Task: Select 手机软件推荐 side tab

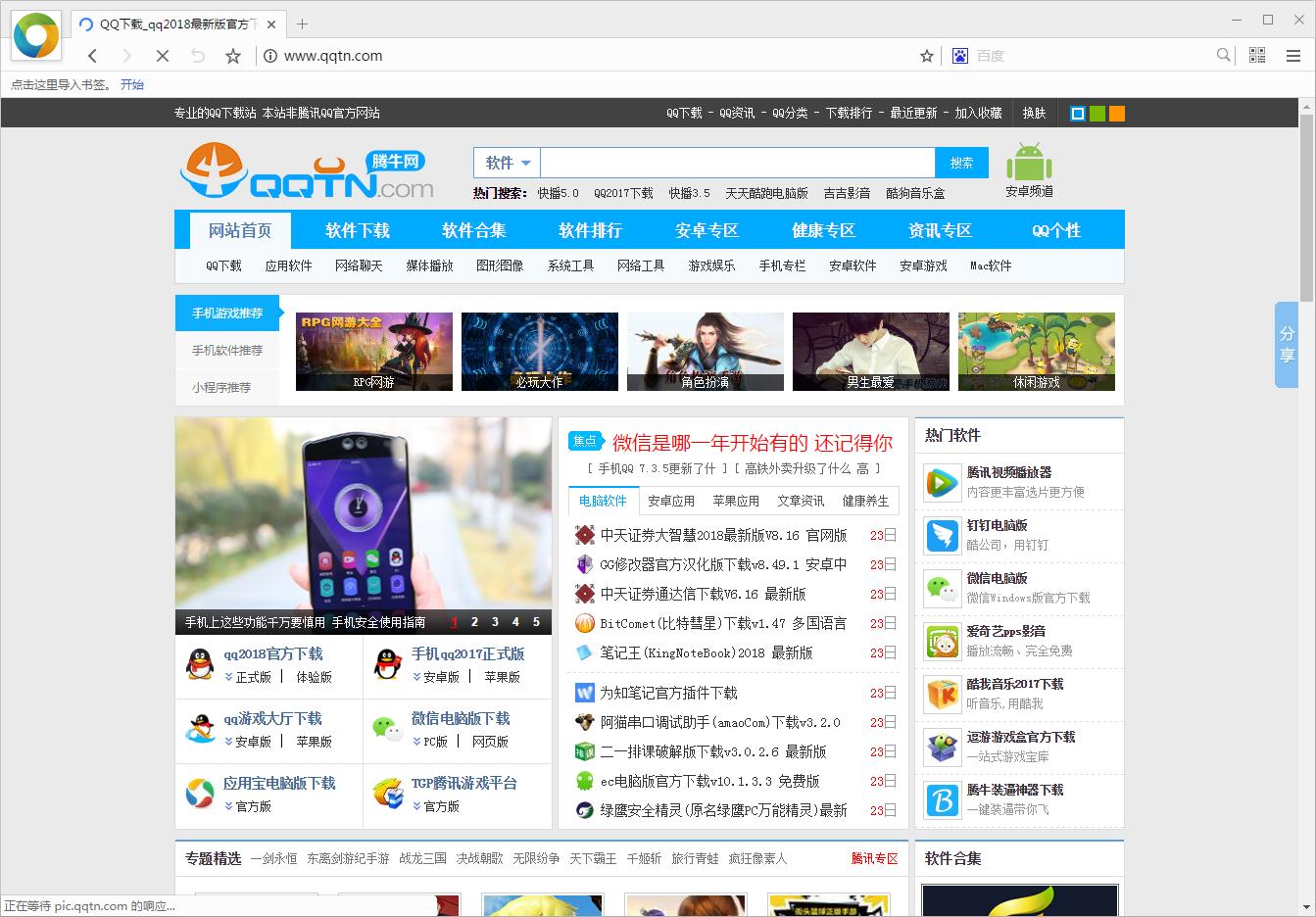Action: click(x=227, y=350)
